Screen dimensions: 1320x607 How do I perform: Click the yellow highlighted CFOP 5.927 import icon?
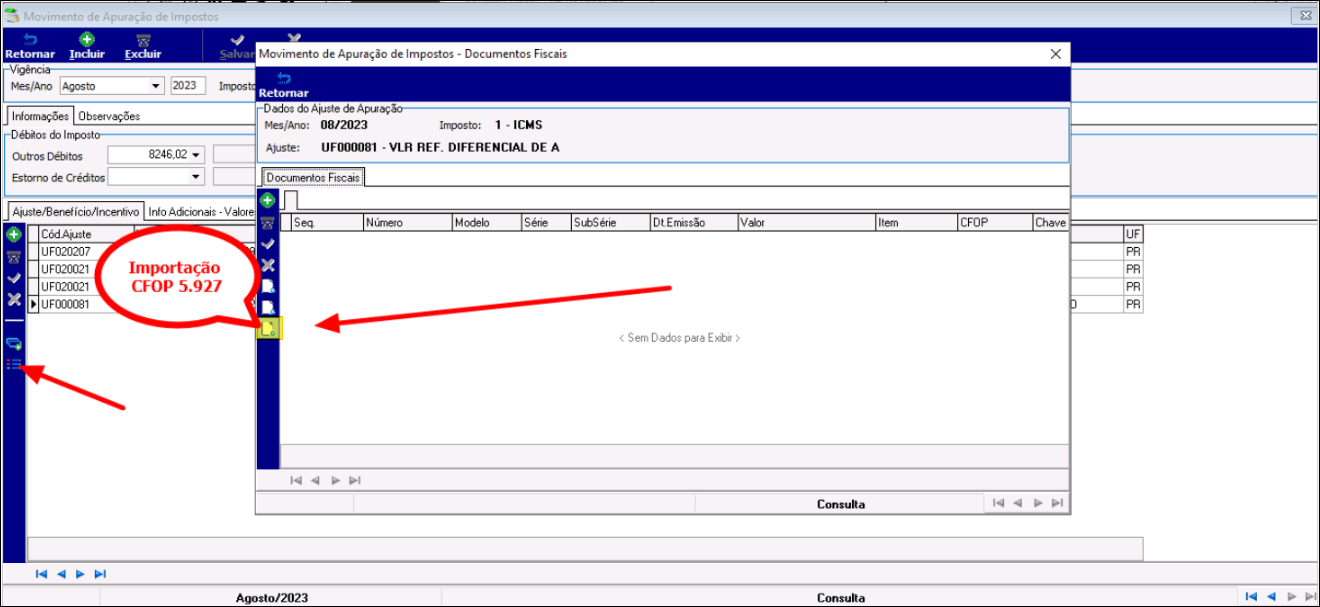(x=269, y=328)
